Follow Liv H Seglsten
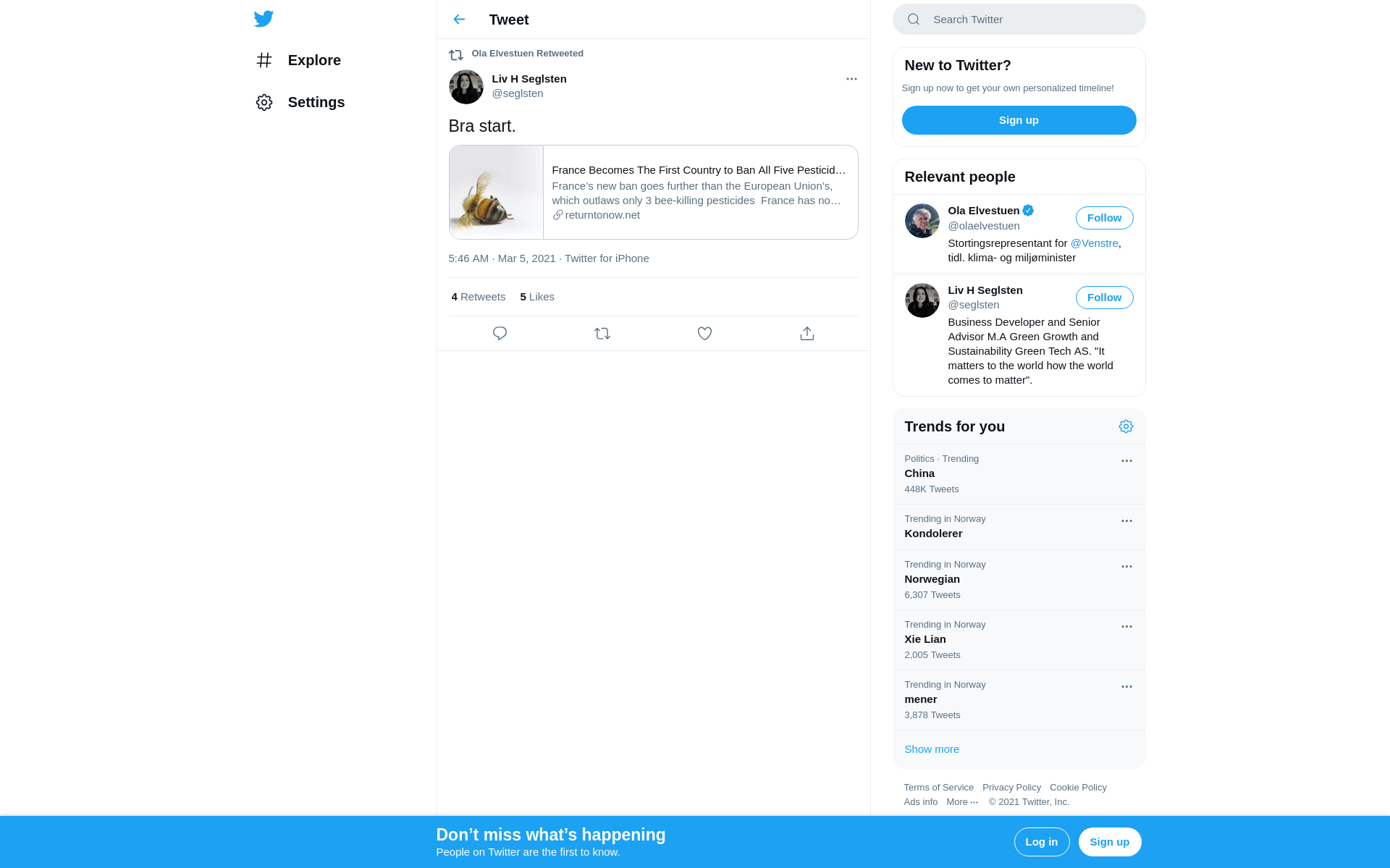The width and height of the screenshot is (1390, 868). click(x=1104, y=298)
